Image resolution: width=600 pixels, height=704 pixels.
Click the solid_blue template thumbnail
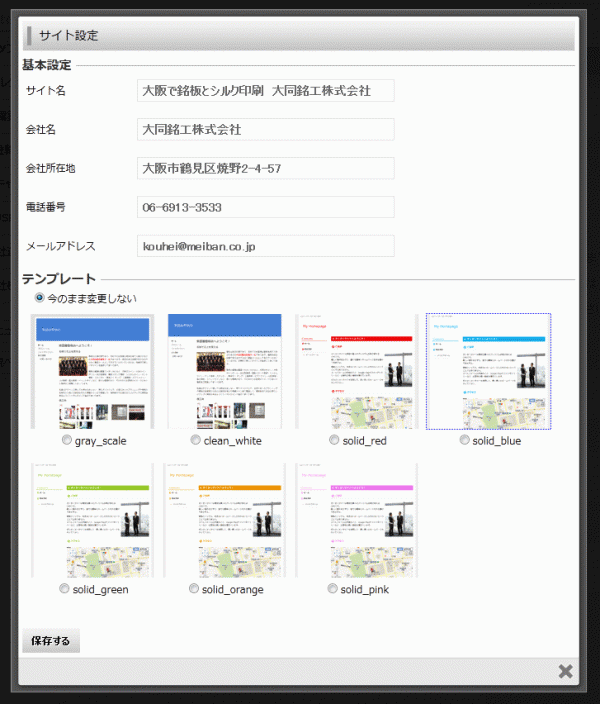(489, 372)
